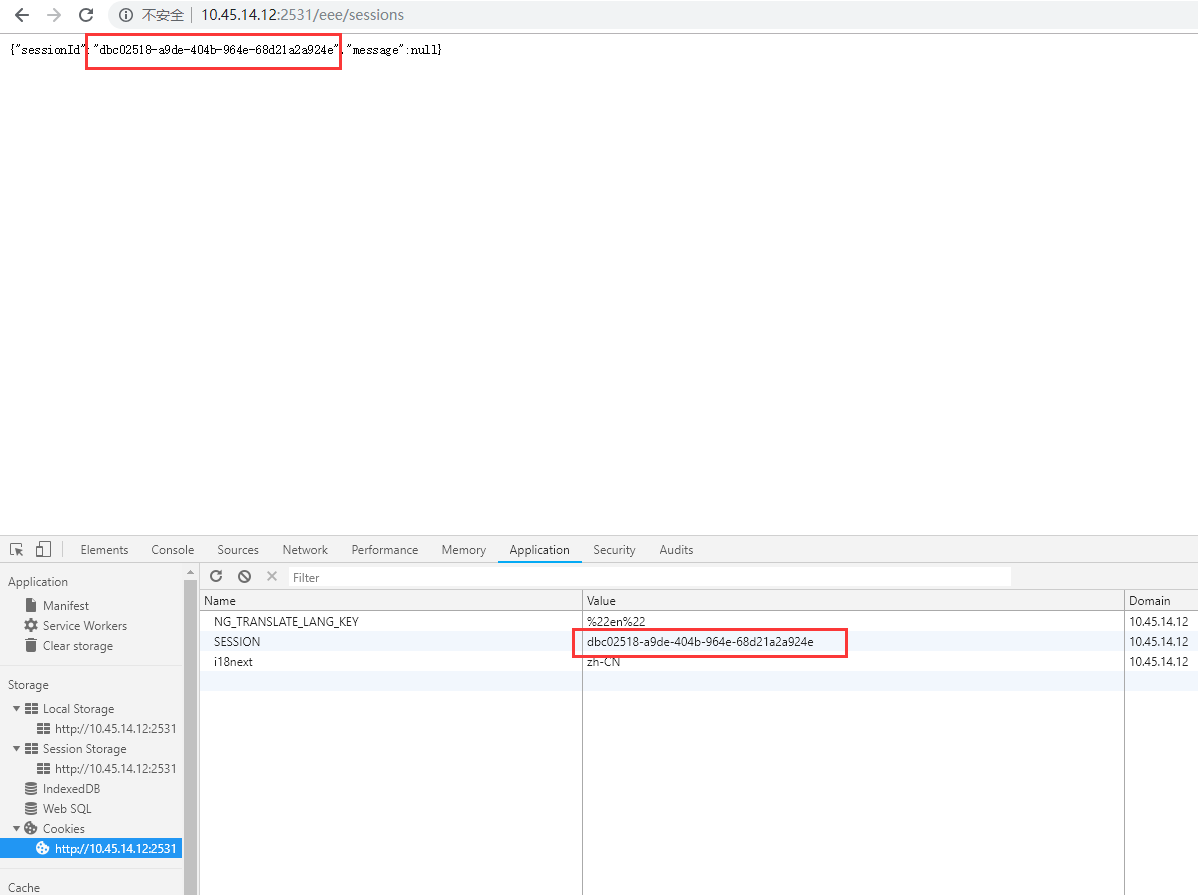Go back using browser back arrow
Screen dimensions: 1198x895
[22, 15]
